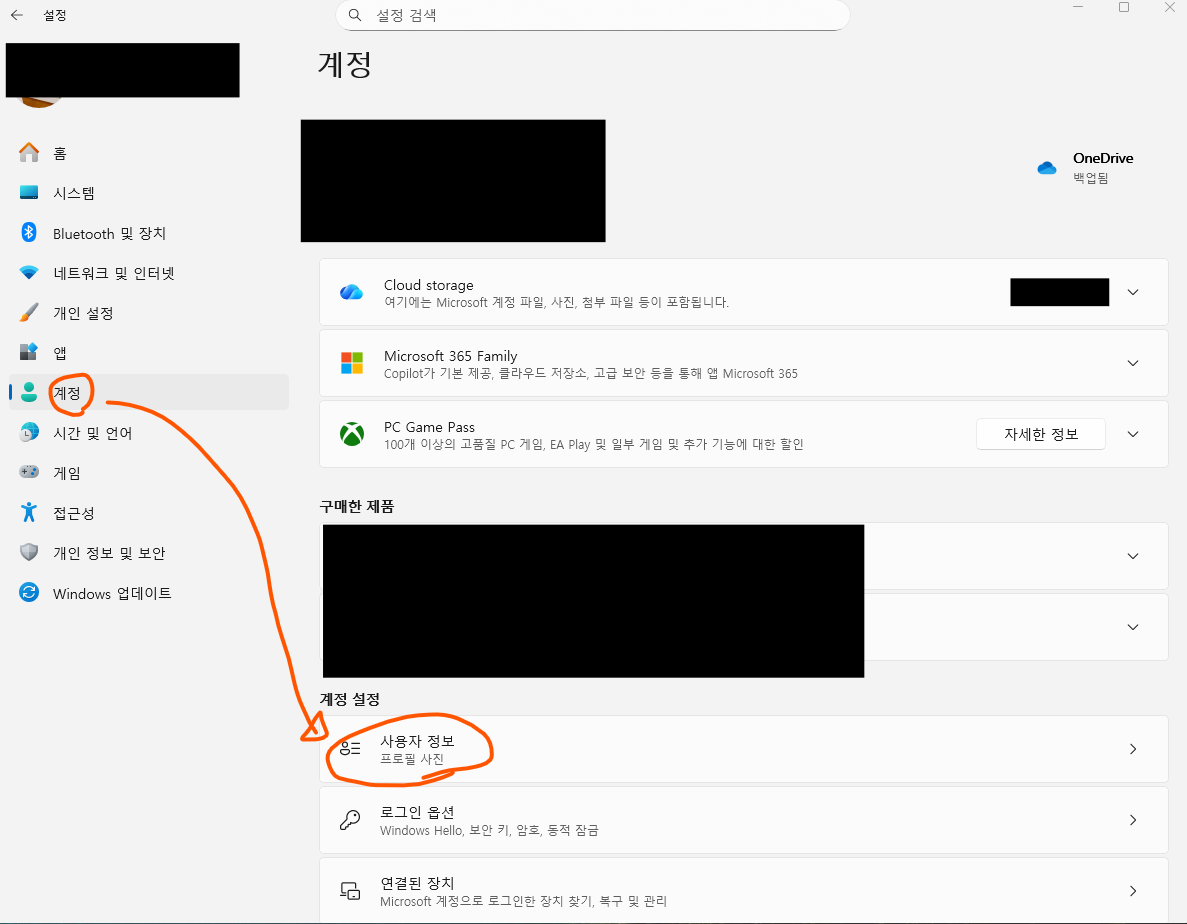
Task: Maximize the Settings window
Action: (x=1123, y=8)
